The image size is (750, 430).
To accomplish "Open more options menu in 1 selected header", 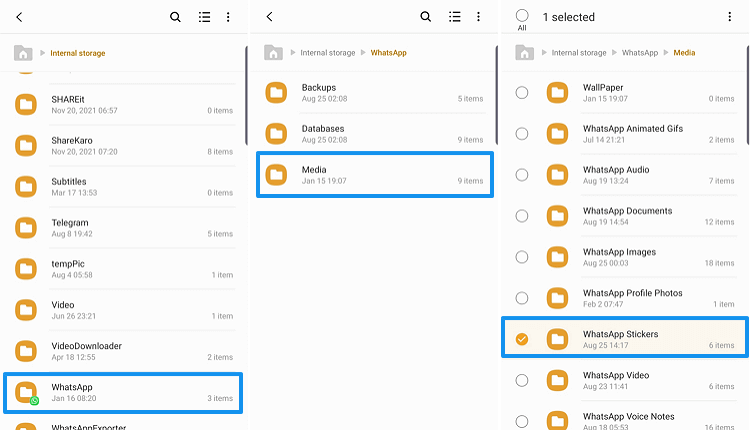I will (x=728, y=17).
